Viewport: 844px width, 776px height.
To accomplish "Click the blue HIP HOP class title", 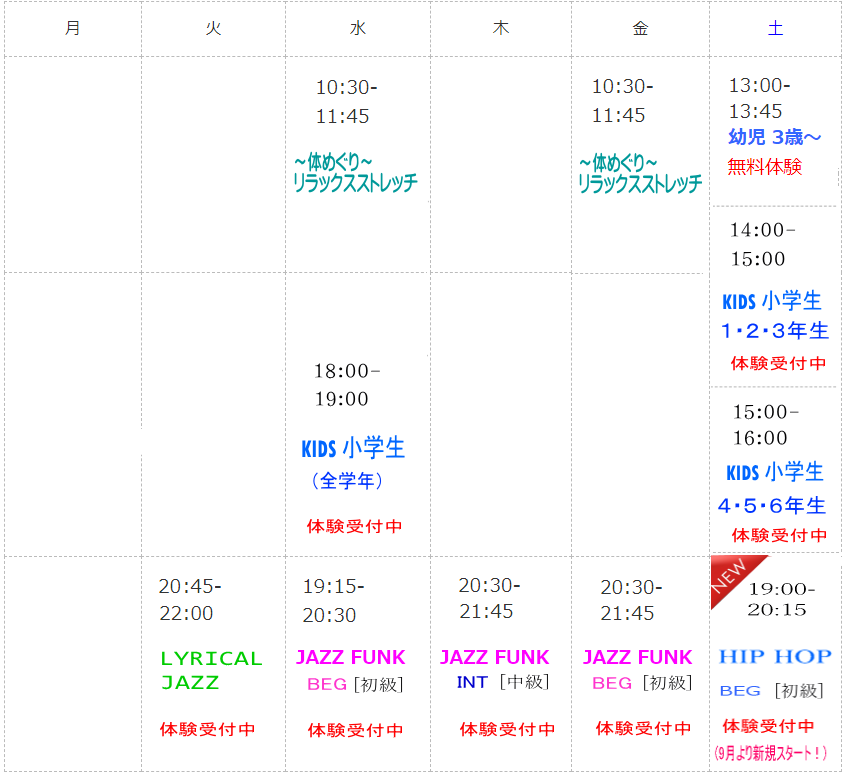I will click(x=775, y=656).
